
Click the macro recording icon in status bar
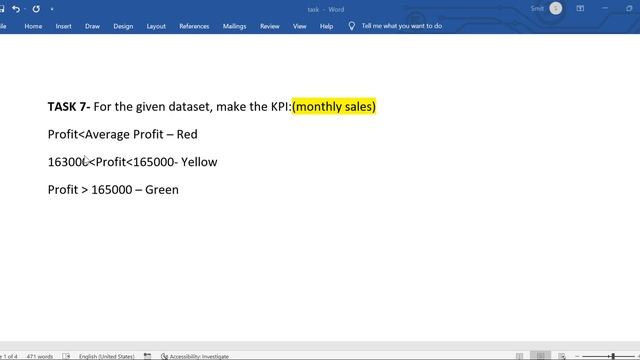tap(147, 356)
